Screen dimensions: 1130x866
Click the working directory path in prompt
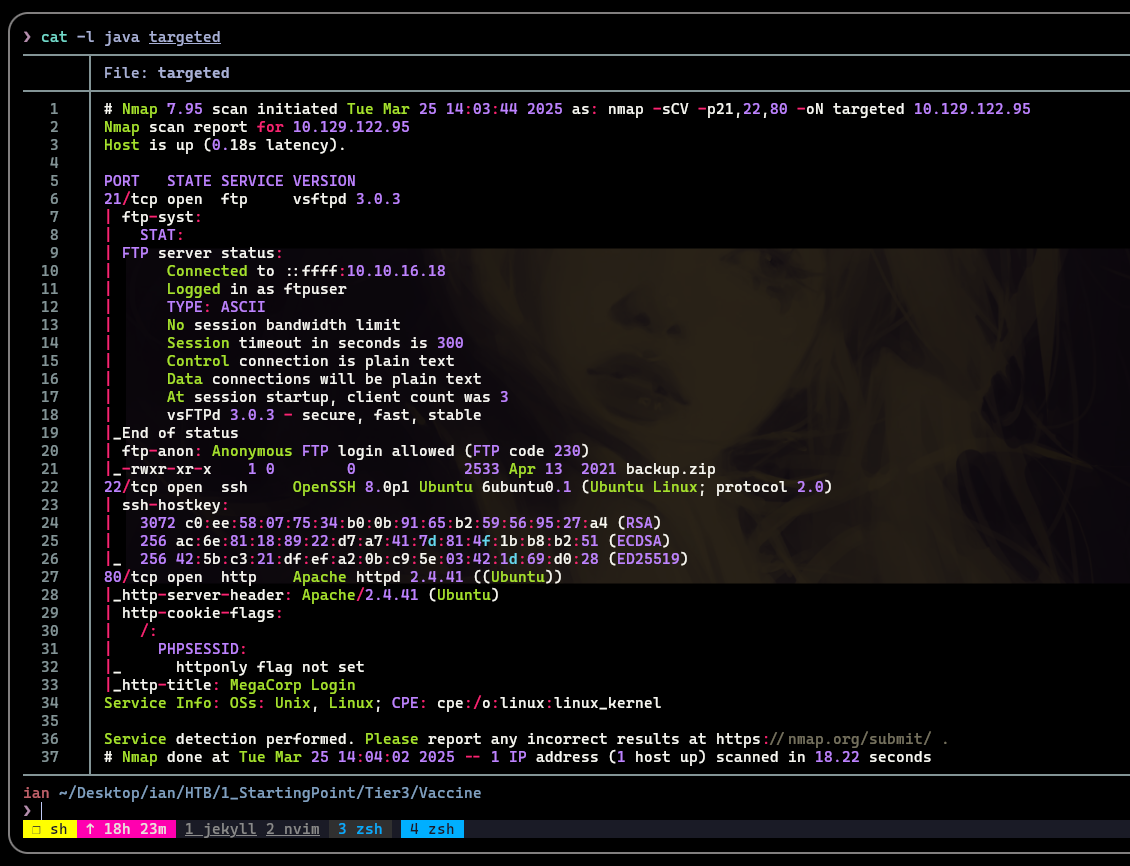coord(269,792)
